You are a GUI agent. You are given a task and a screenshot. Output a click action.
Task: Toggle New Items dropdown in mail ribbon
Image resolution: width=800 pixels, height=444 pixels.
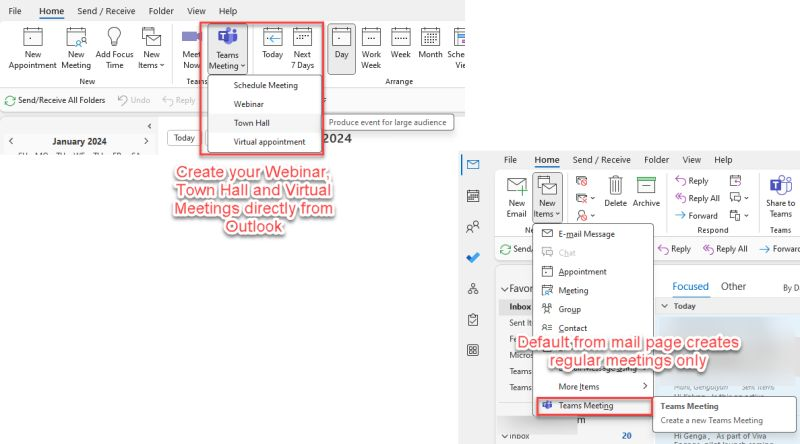[x=547, y=197]
